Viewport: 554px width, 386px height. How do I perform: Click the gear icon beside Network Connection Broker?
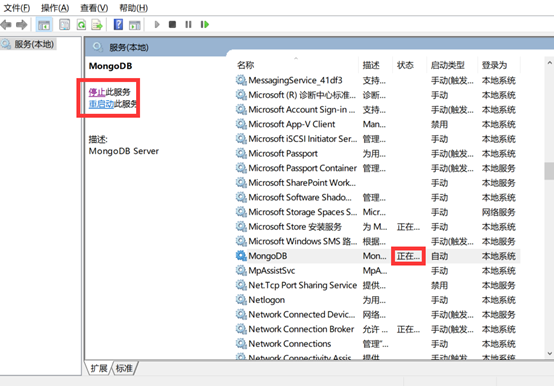[x=241, y=329]
